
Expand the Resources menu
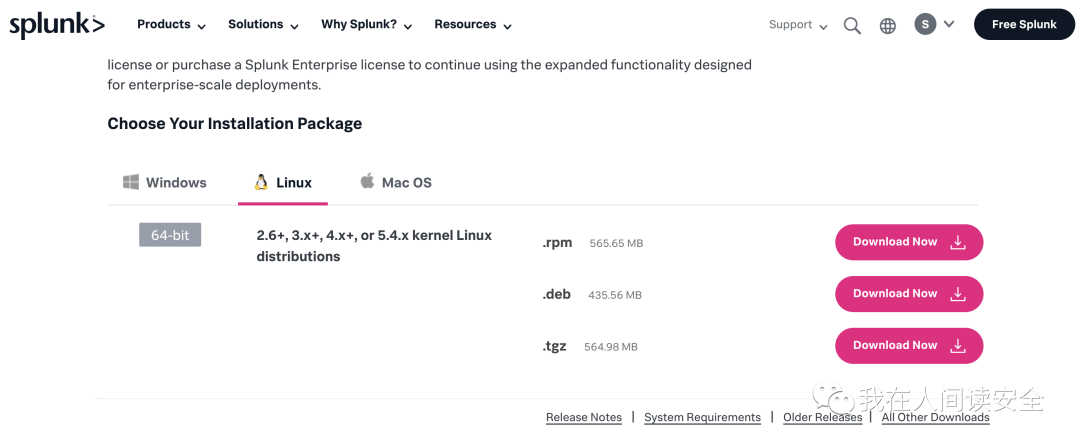tap(472, 25)
